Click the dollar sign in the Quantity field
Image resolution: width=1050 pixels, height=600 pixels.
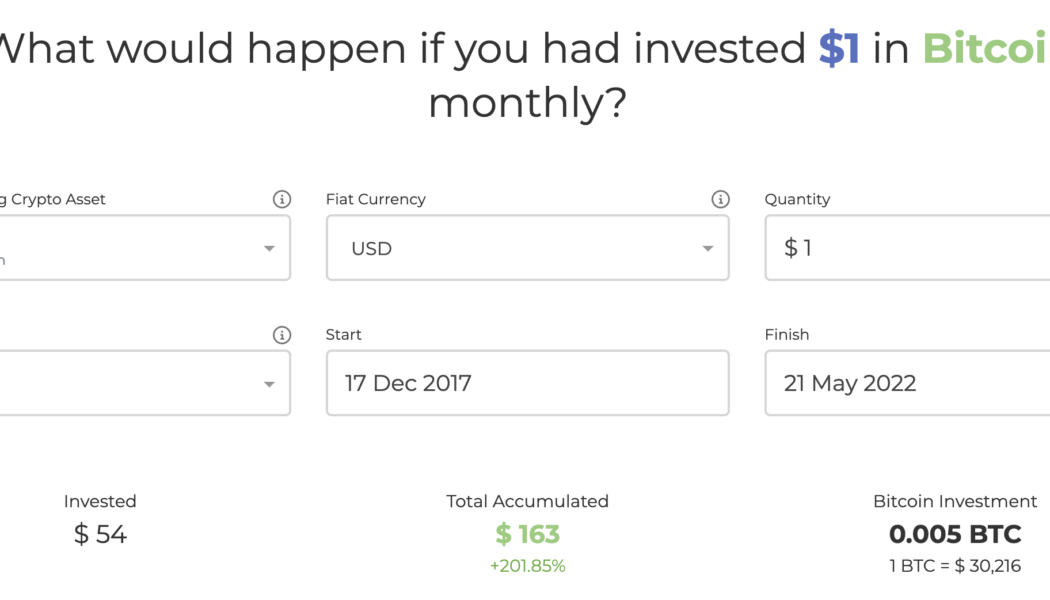789,247
